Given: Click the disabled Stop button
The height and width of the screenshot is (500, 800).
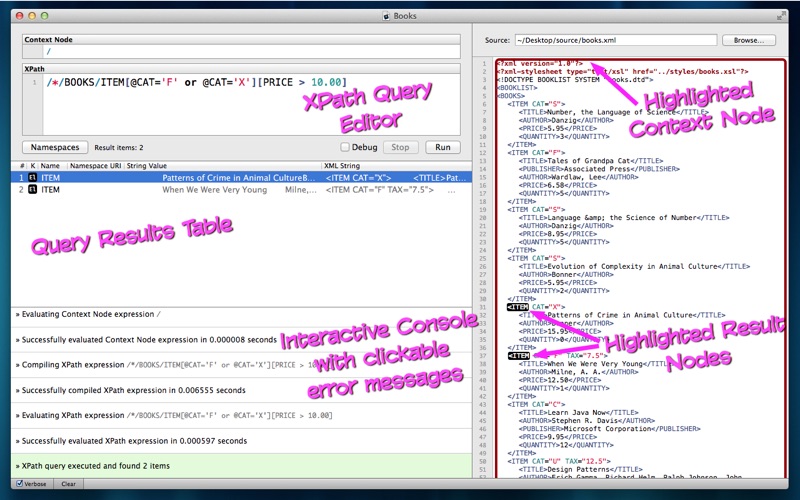Looking at the screenshot, I should (x=400, y=147).
